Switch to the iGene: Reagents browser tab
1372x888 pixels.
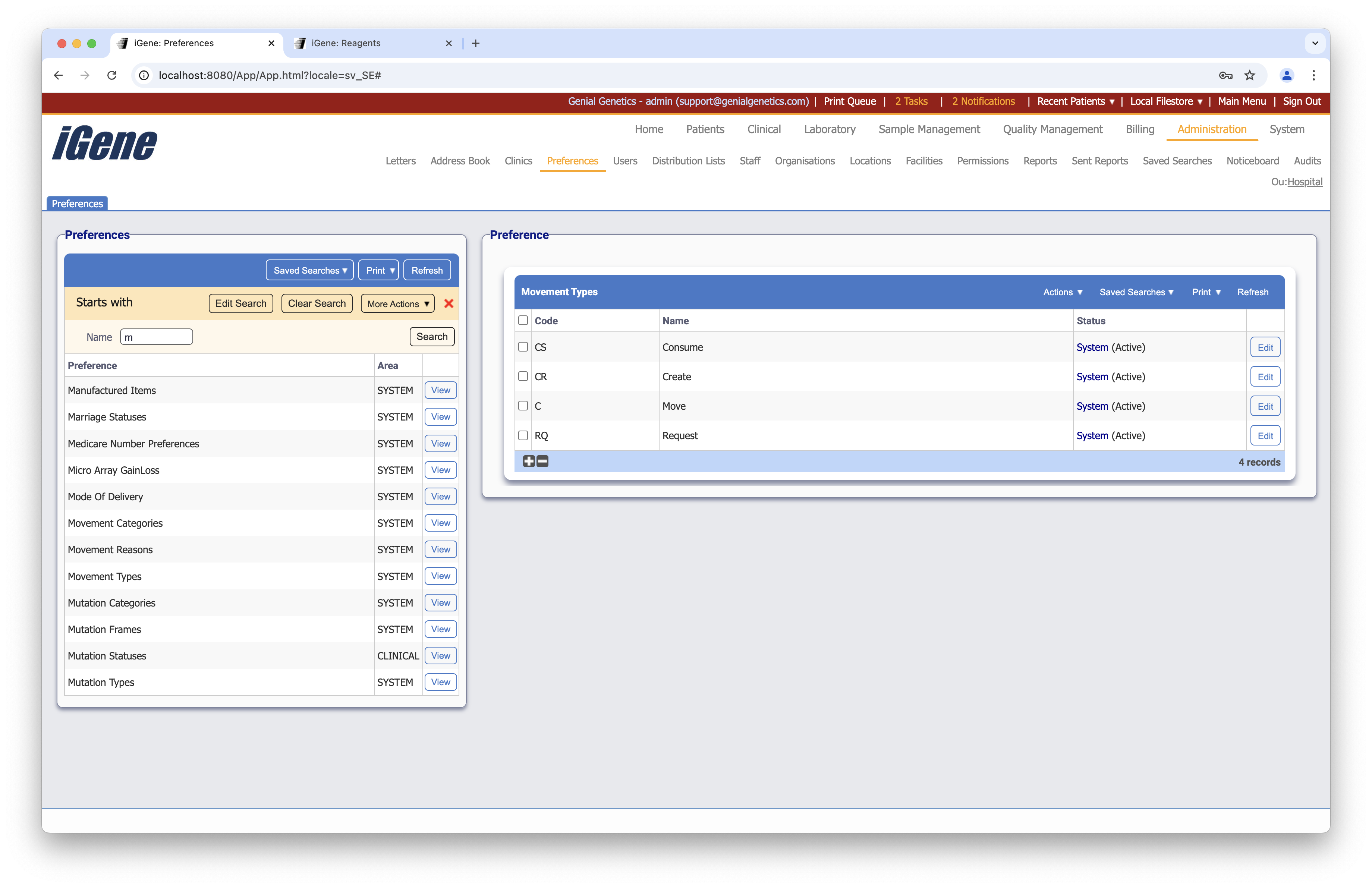pos(346,43)
